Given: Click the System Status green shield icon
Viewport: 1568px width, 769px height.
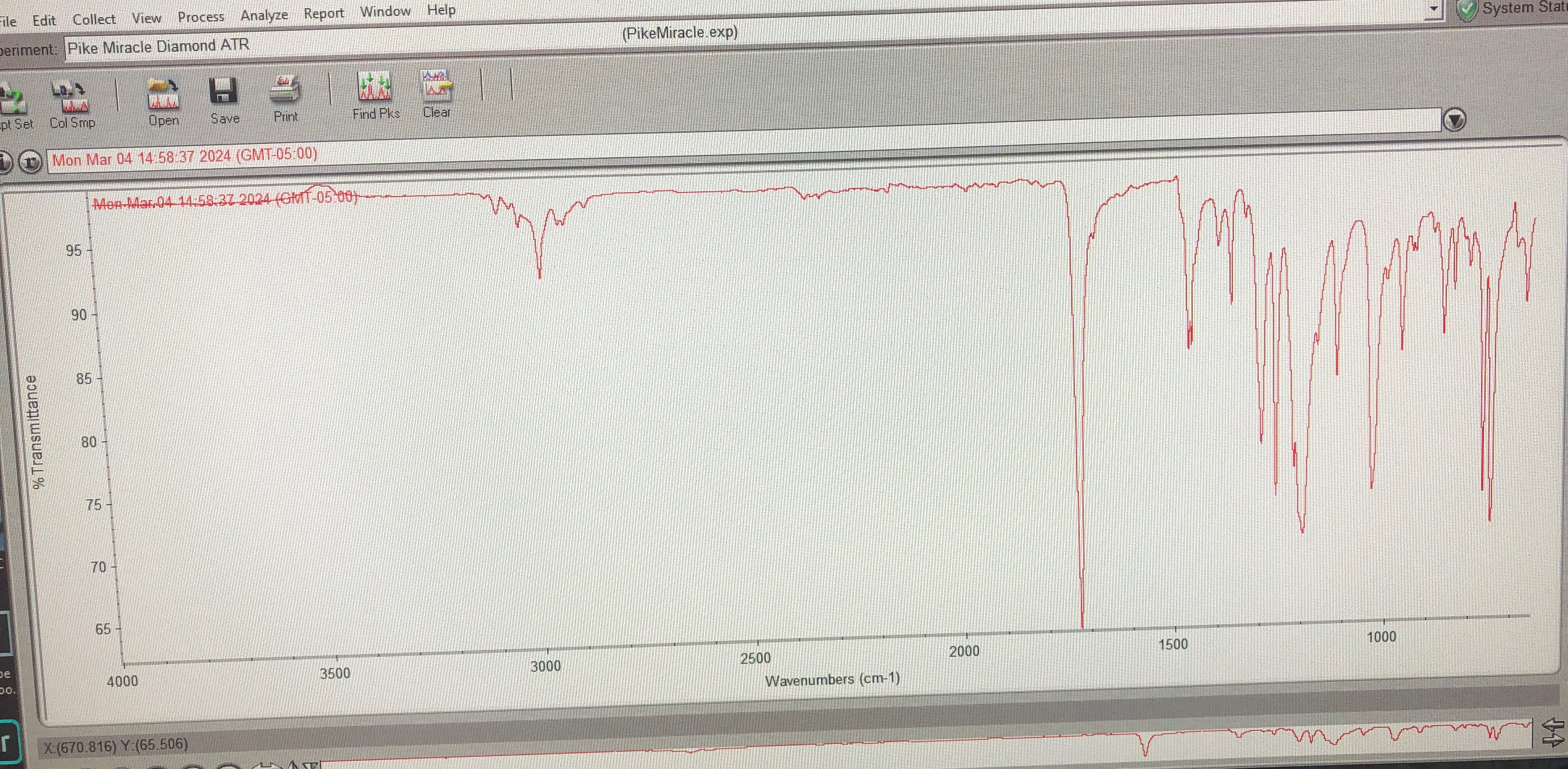Looking at the screenshot, I should point(1467,10).
